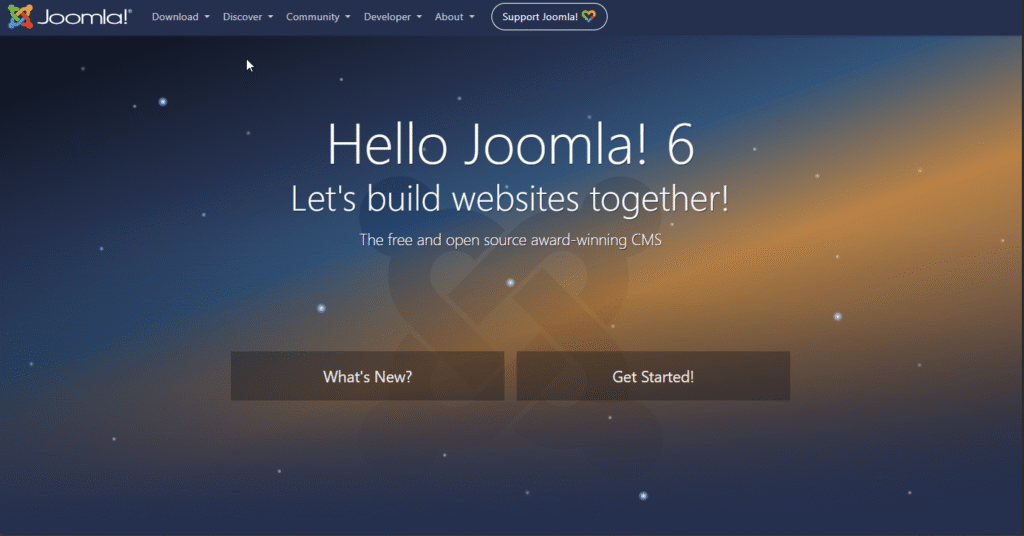This screenshot has height=536, width=1024.
Task: Click 'Let's build websites together!' text
Action: click(x=510, y=198)
